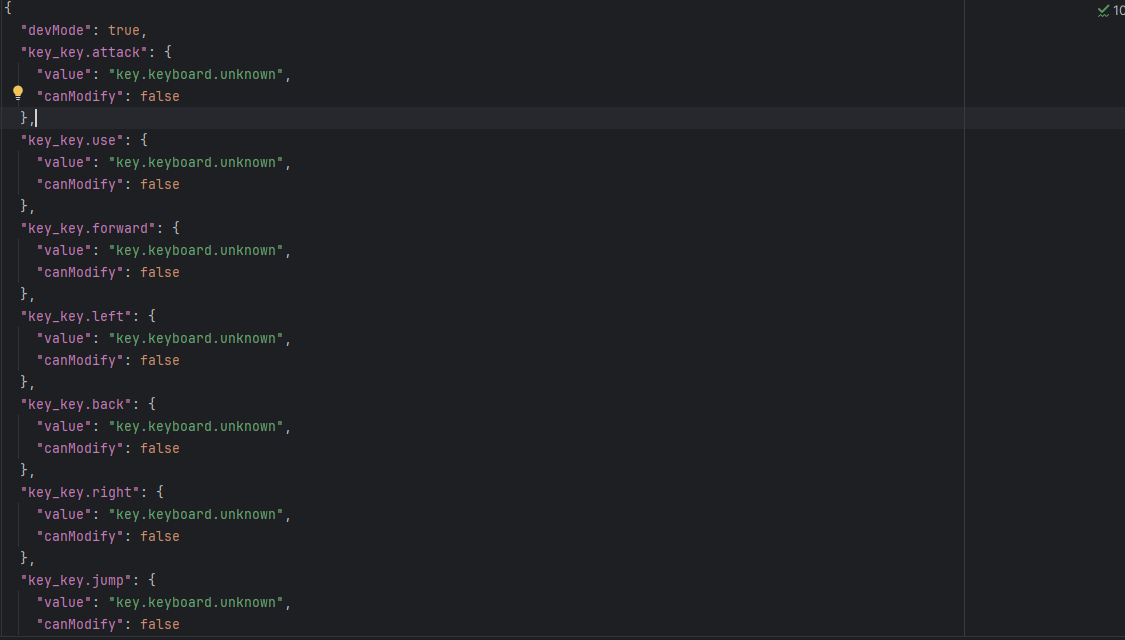Click the "value" key under key_key.right
The image size is (1125, 640).
tap(64, 514)
